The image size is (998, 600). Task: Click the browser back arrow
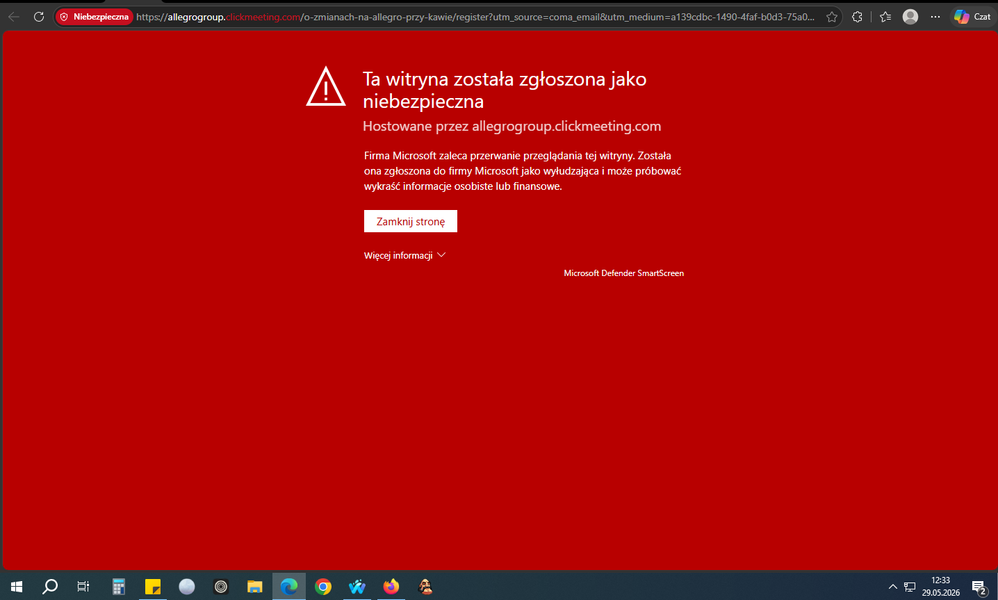pos(13,17)
